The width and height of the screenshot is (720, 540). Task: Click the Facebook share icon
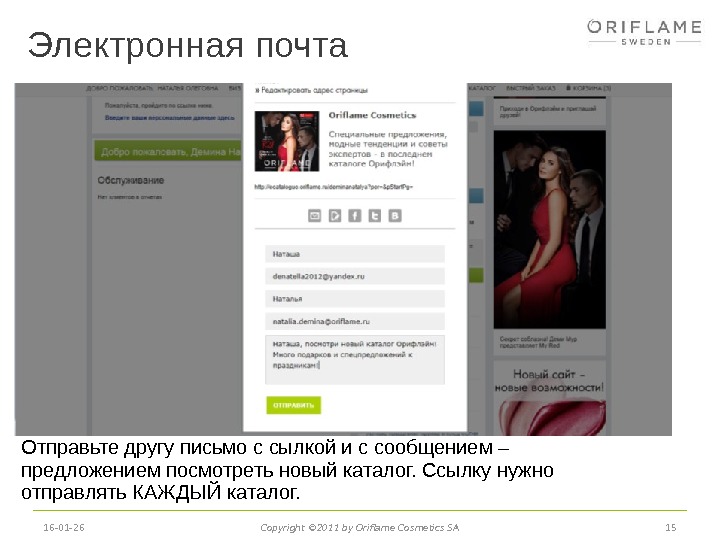(x=354, y=215)
